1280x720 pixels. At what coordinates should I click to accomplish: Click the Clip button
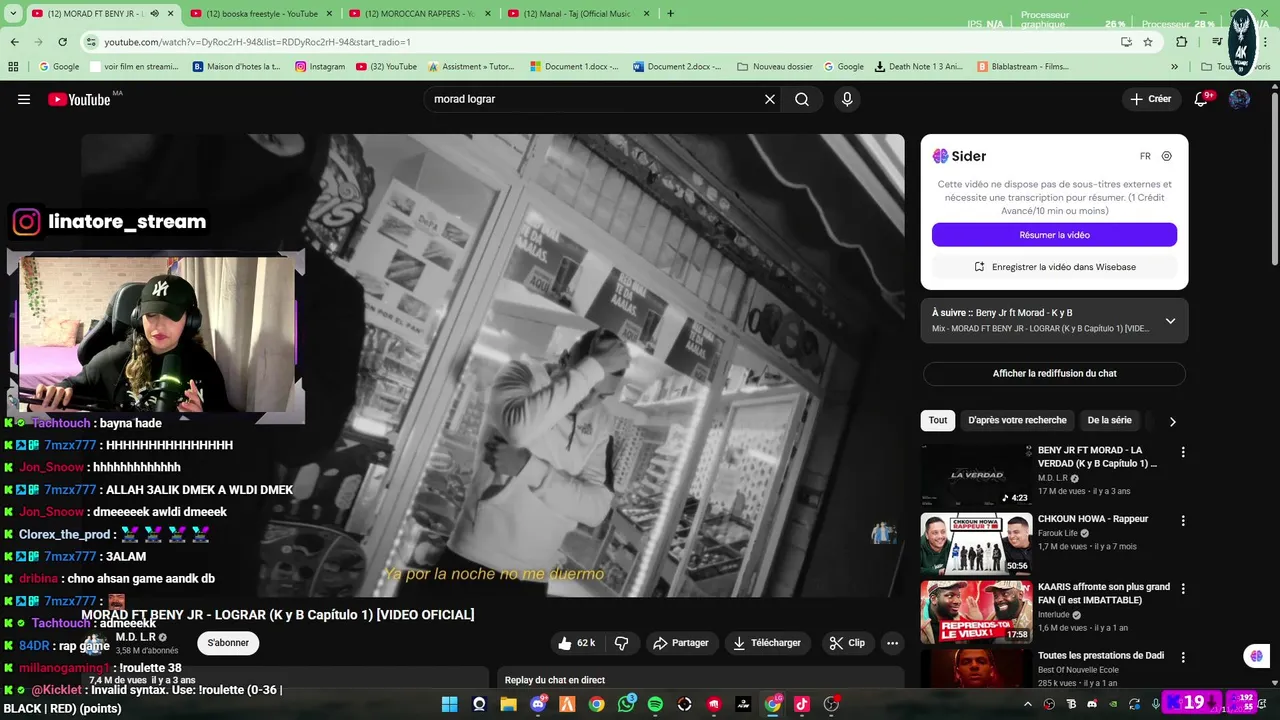point(847,643)
